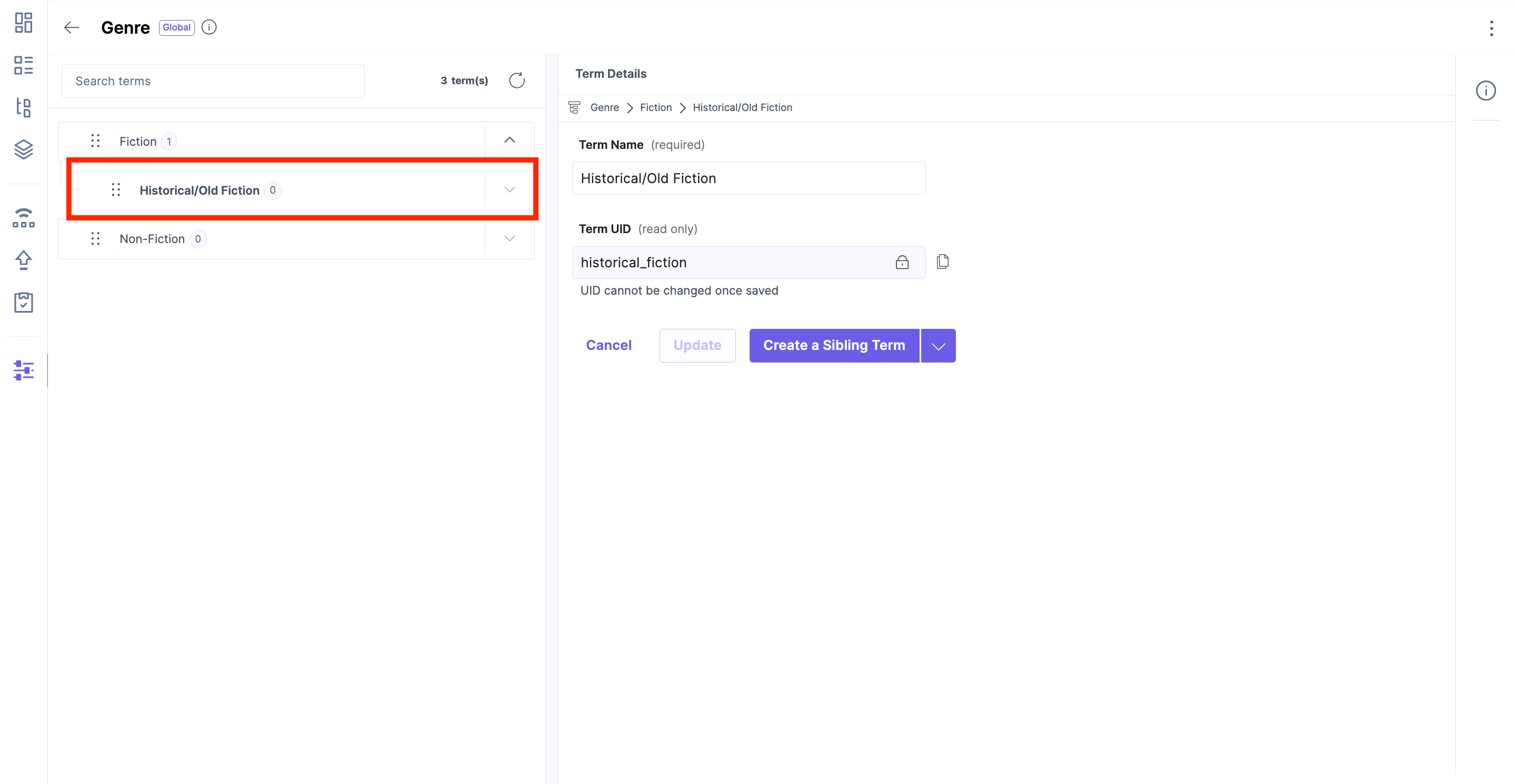Open the Publish Queue icon in sidebar

[24, 218]
